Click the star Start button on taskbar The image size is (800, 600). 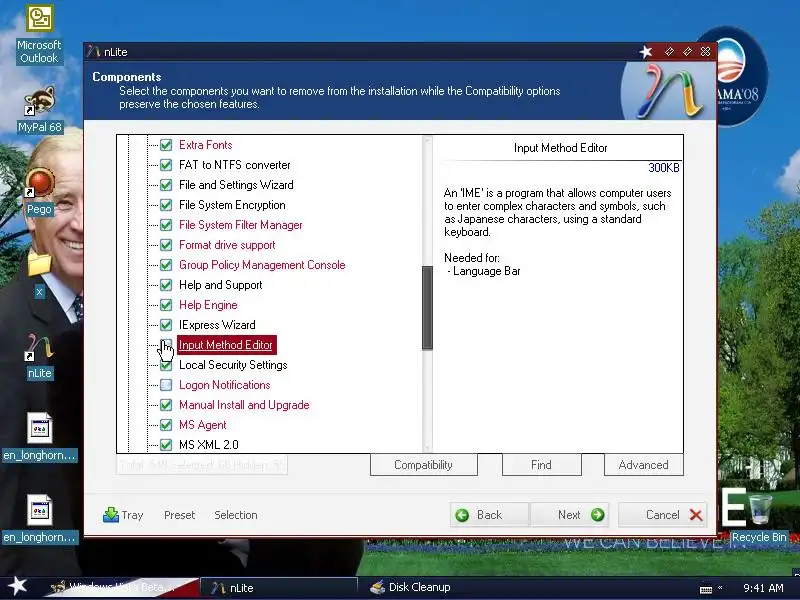point(17,586)
